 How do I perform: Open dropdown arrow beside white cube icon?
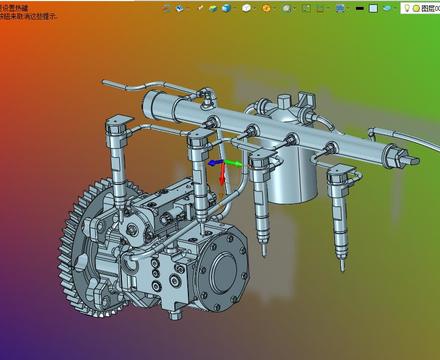255,9
